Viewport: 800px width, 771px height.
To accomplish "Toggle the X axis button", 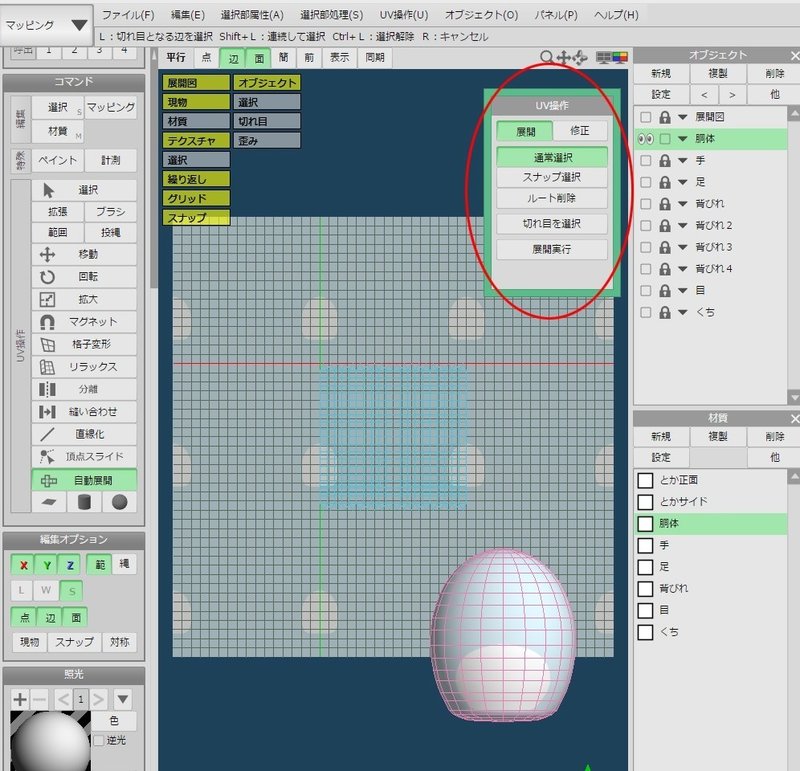I will point(23,564).
